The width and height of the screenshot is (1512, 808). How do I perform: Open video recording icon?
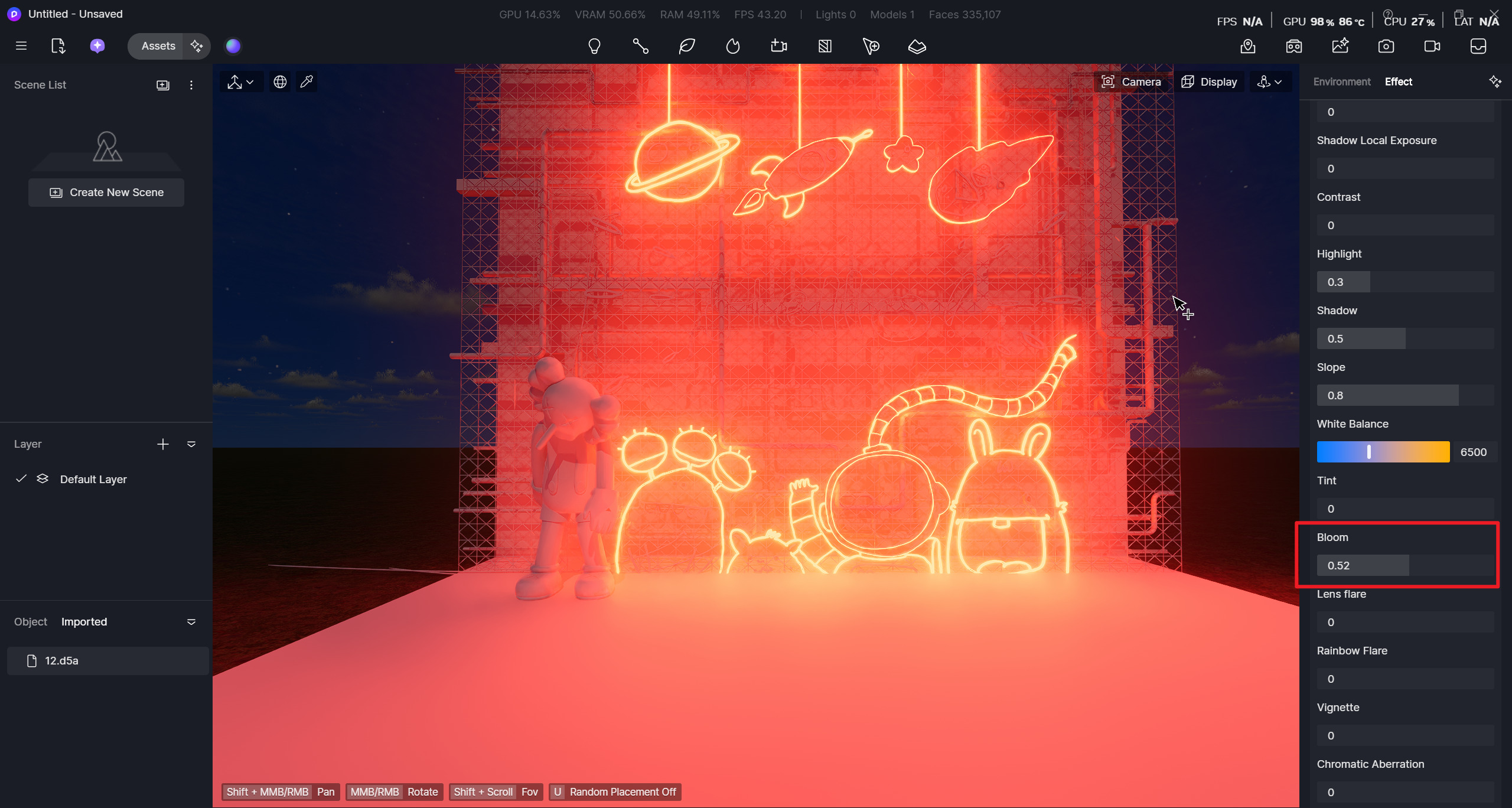pos(1432,46)
